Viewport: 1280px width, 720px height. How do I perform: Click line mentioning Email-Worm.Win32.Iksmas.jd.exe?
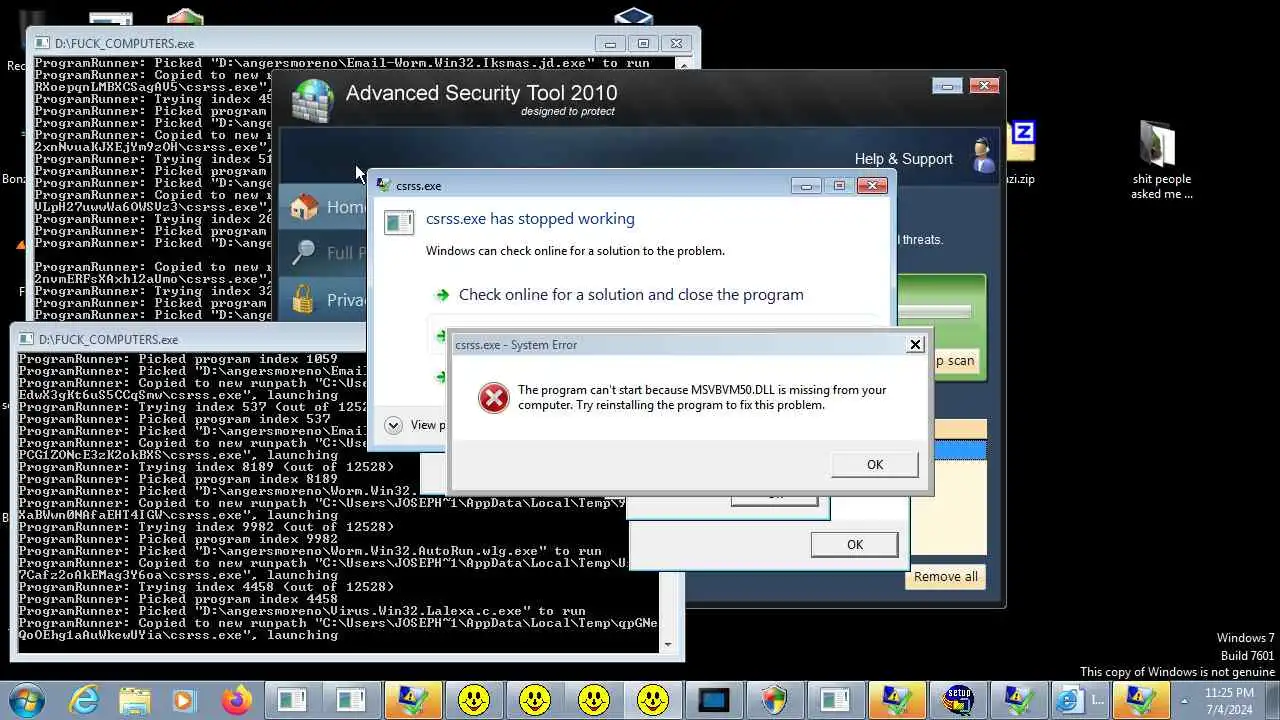tap(342, 63)
